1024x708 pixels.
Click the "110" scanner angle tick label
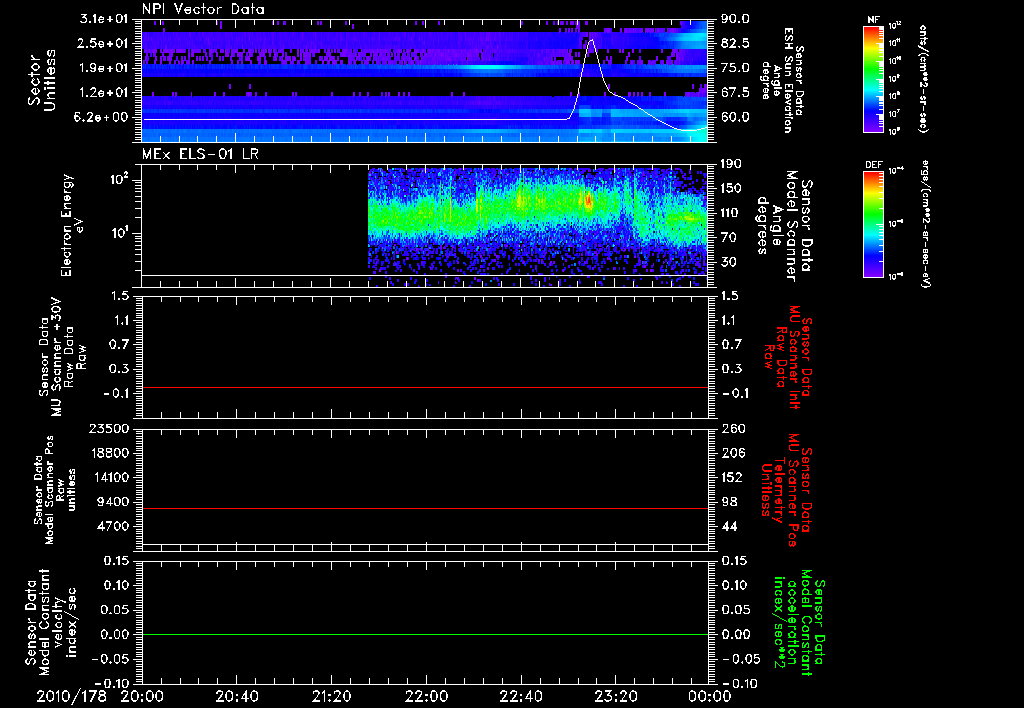tap(731, 213)
